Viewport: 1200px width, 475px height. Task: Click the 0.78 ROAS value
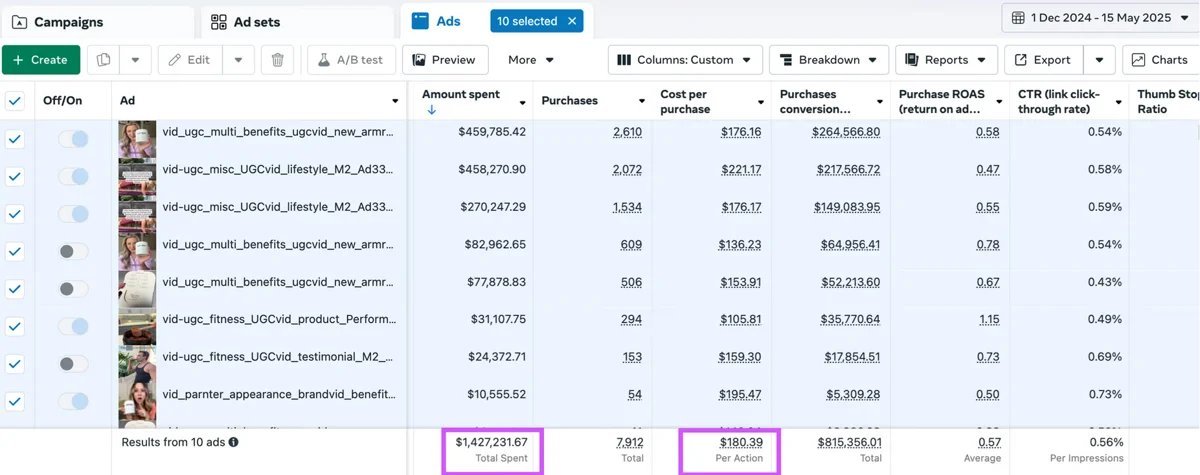point(988,244)
